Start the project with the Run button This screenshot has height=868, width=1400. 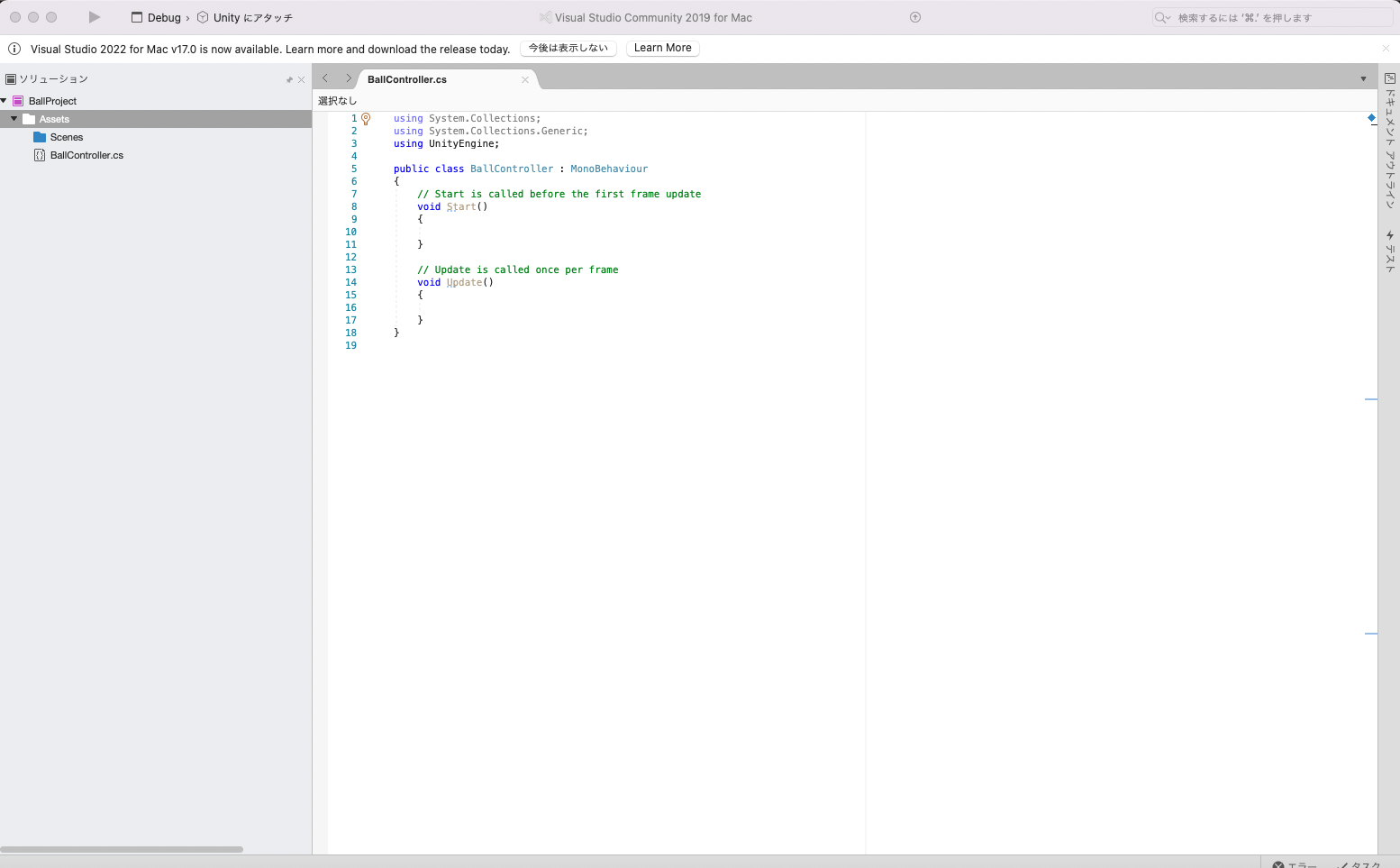(x=94, y=17)
